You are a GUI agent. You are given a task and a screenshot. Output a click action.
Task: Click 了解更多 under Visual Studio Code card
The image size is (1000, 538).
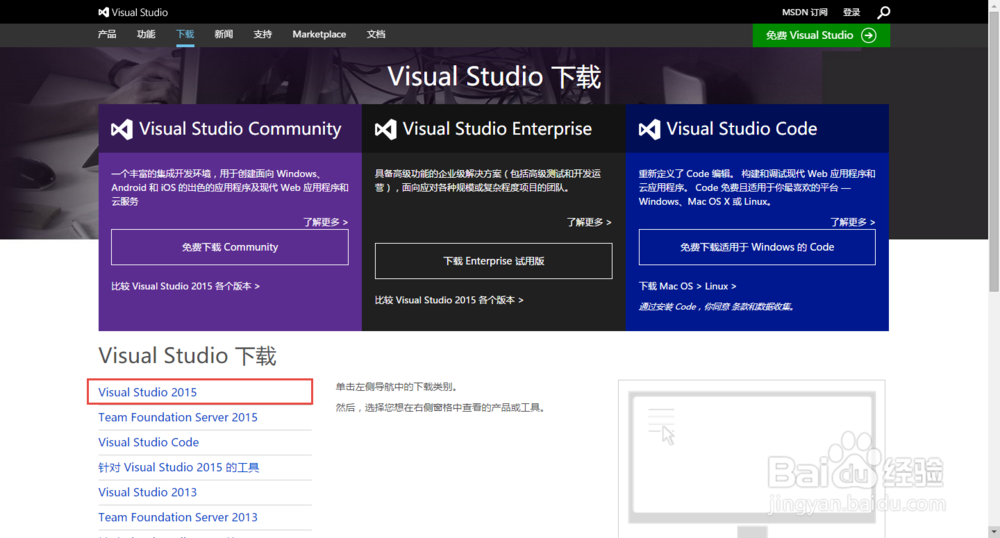tap(853, 222)
